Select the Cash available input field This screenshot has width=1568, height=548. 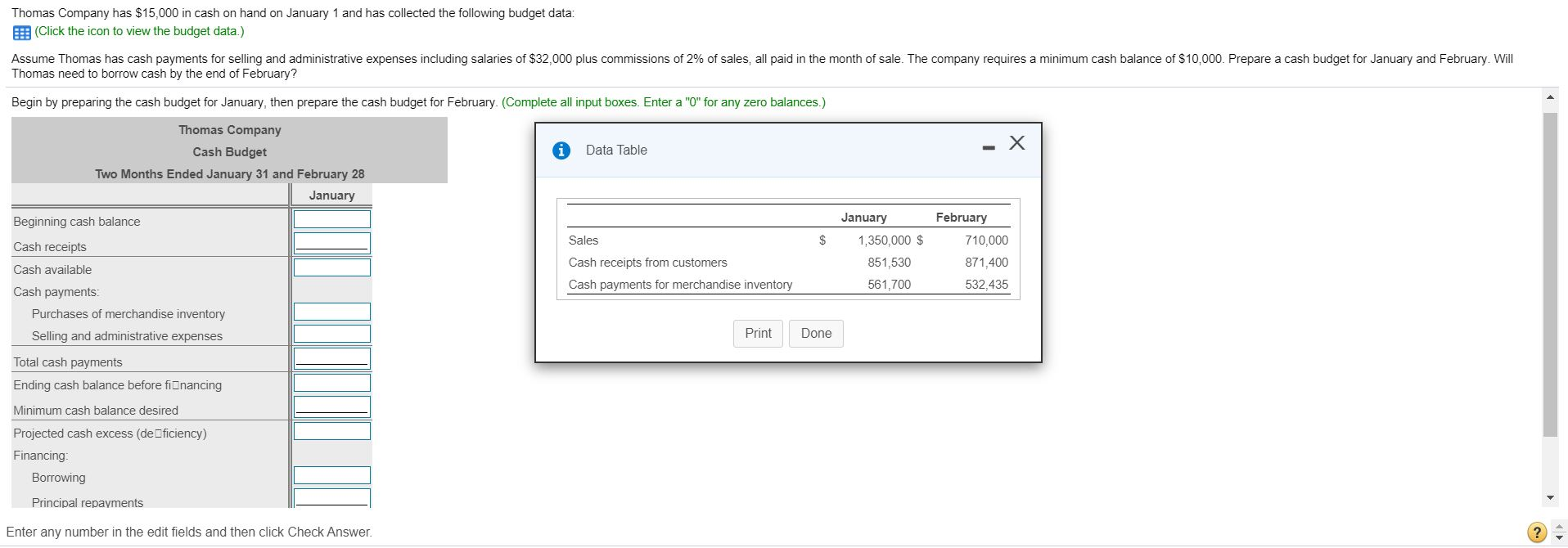[332, 267]
